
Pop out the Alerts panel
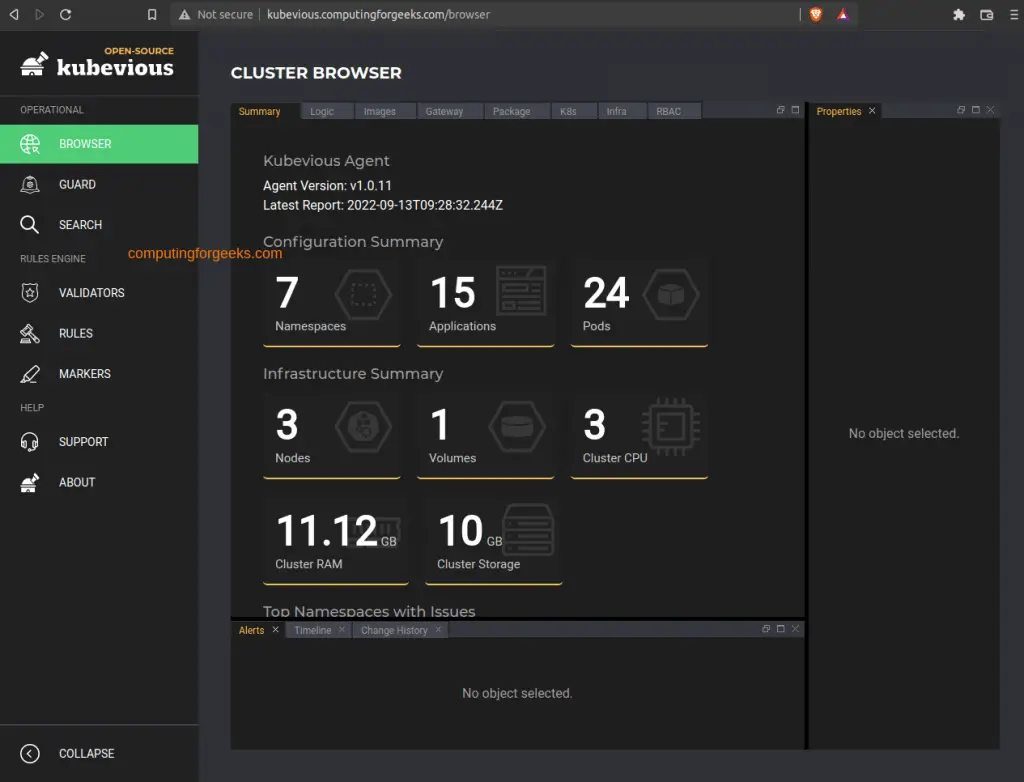(766, 628)
